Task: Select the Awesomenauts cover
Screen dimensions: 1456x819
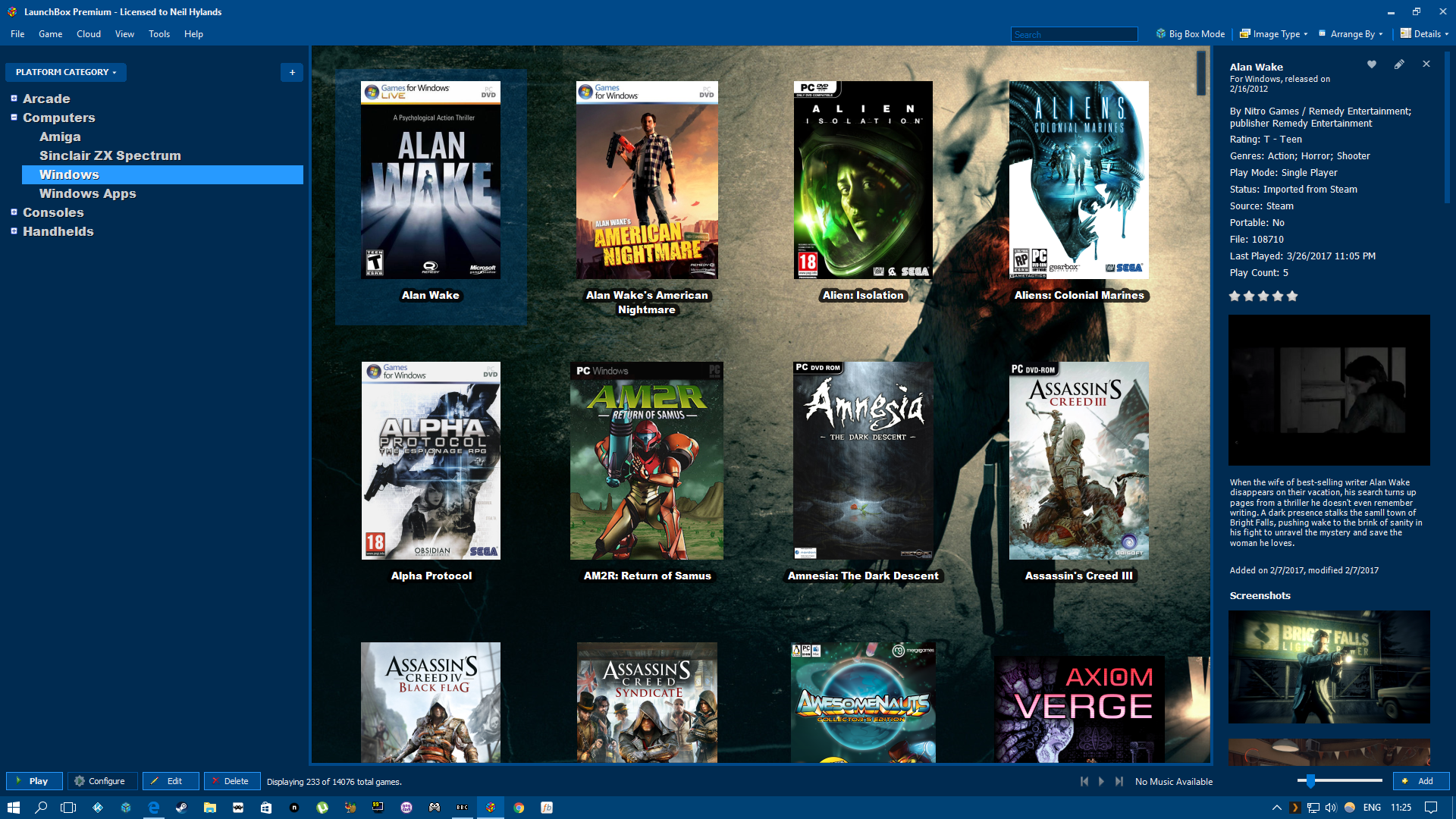Action: (863, 702)
